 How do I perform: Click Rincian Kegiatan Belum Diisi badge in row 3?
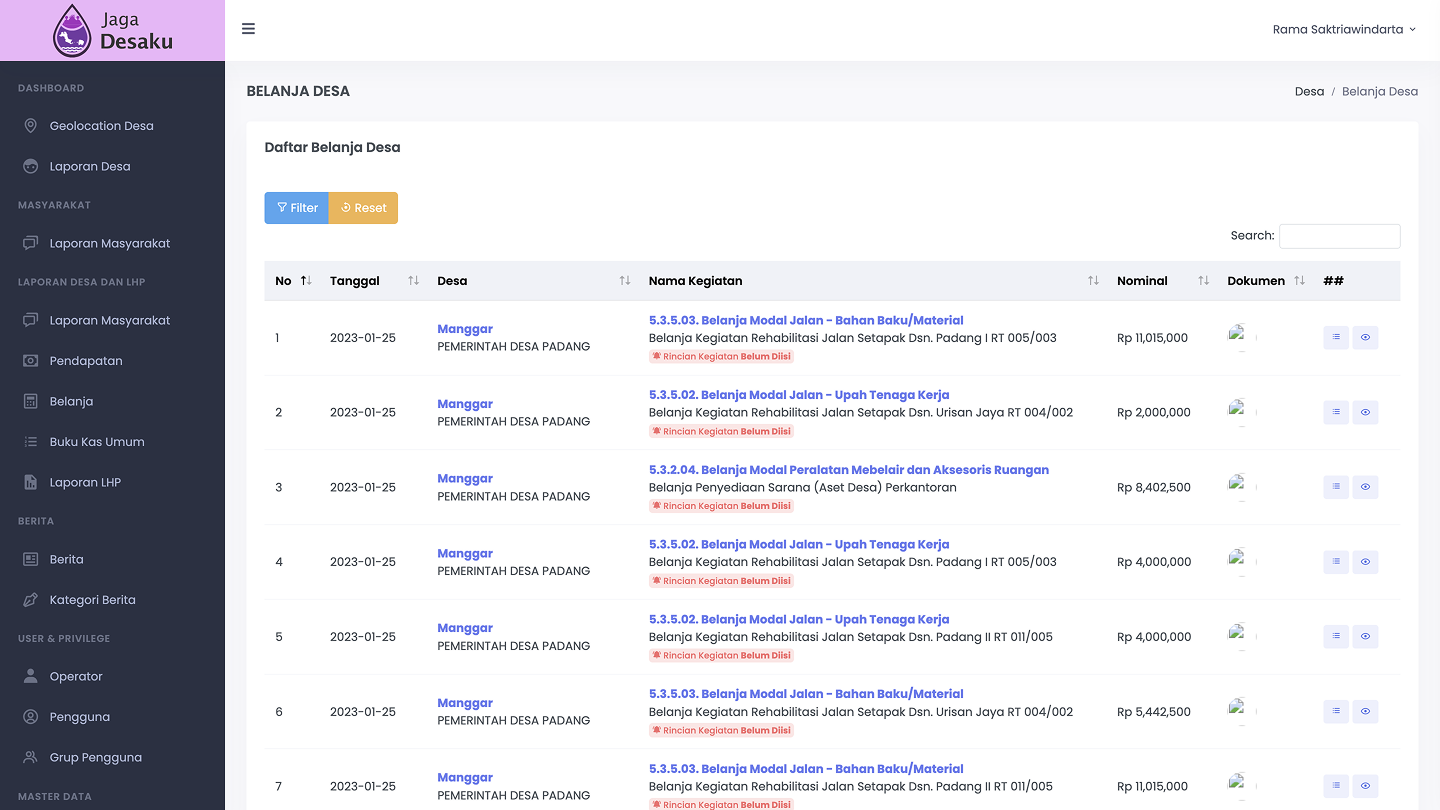pyautogui.click(x=721, y=506)
